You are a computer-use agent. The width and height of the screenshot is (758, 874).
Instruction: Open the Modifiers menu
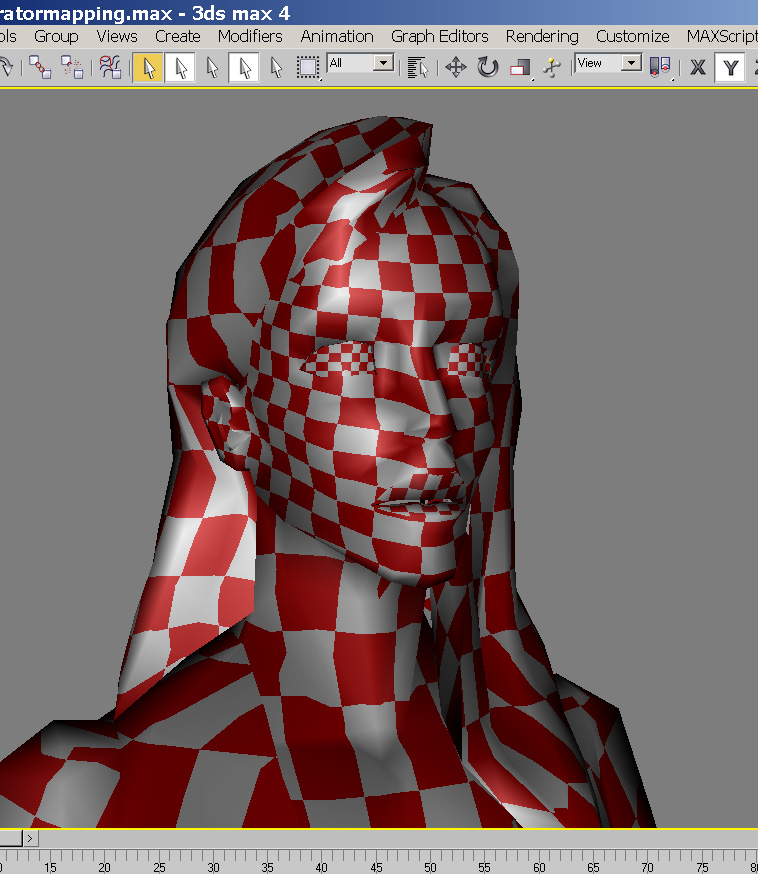coord(250,36)
